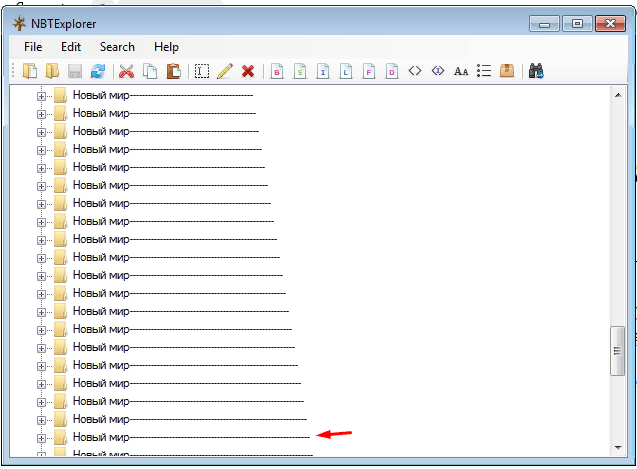637x469 pixels.
Task: Click the Rename tag icon
Action: [202, 71]
